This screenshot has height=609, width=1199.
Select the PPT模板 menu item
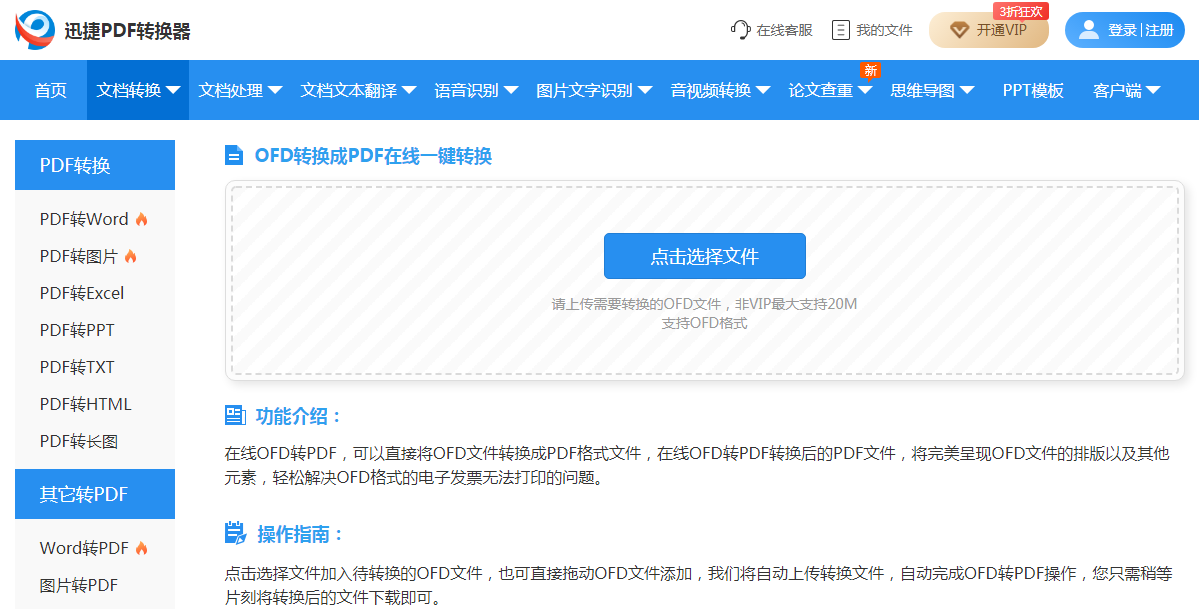pos(1031,89)
